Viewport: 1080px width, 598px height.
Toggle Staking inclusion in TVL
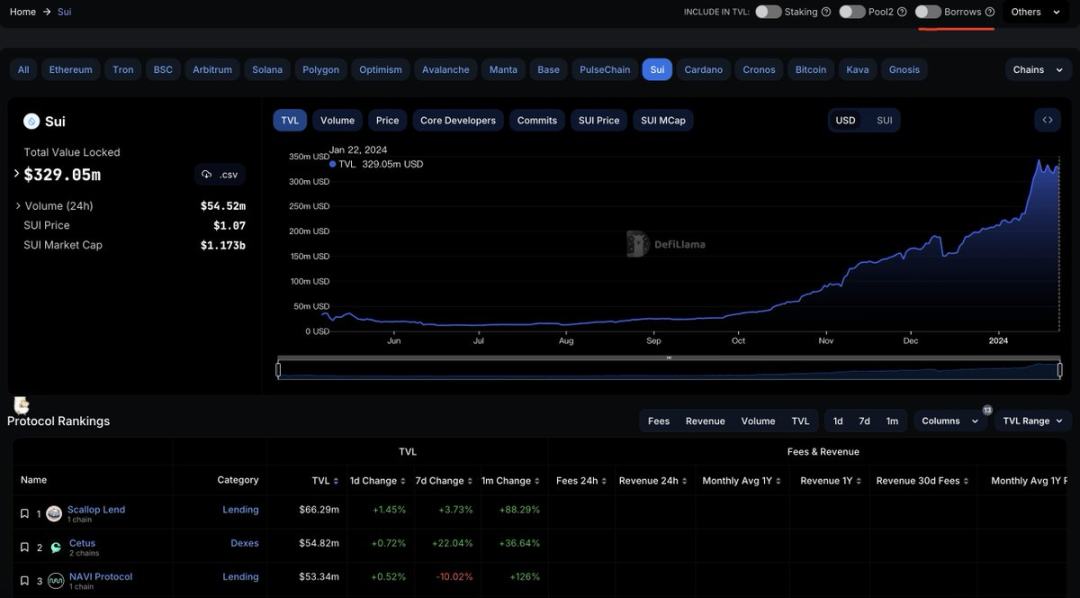tap(768, 12)
